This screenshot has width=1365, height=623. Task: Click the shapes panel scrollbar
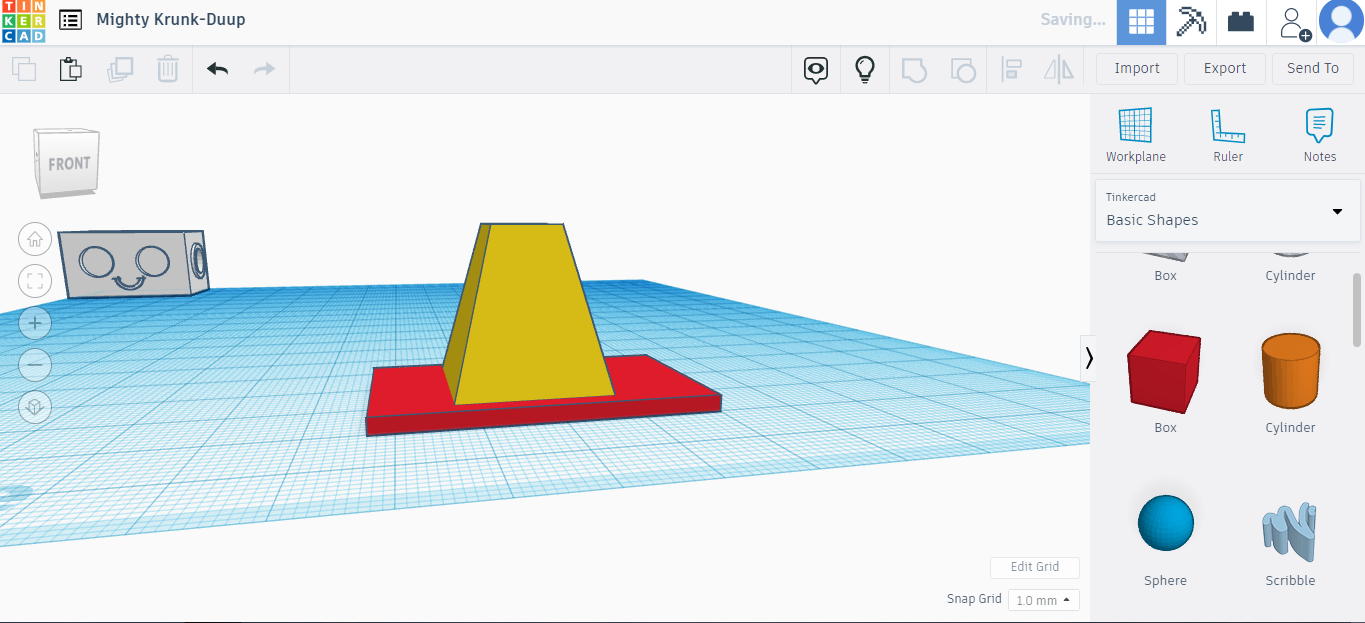point(1357,310)
